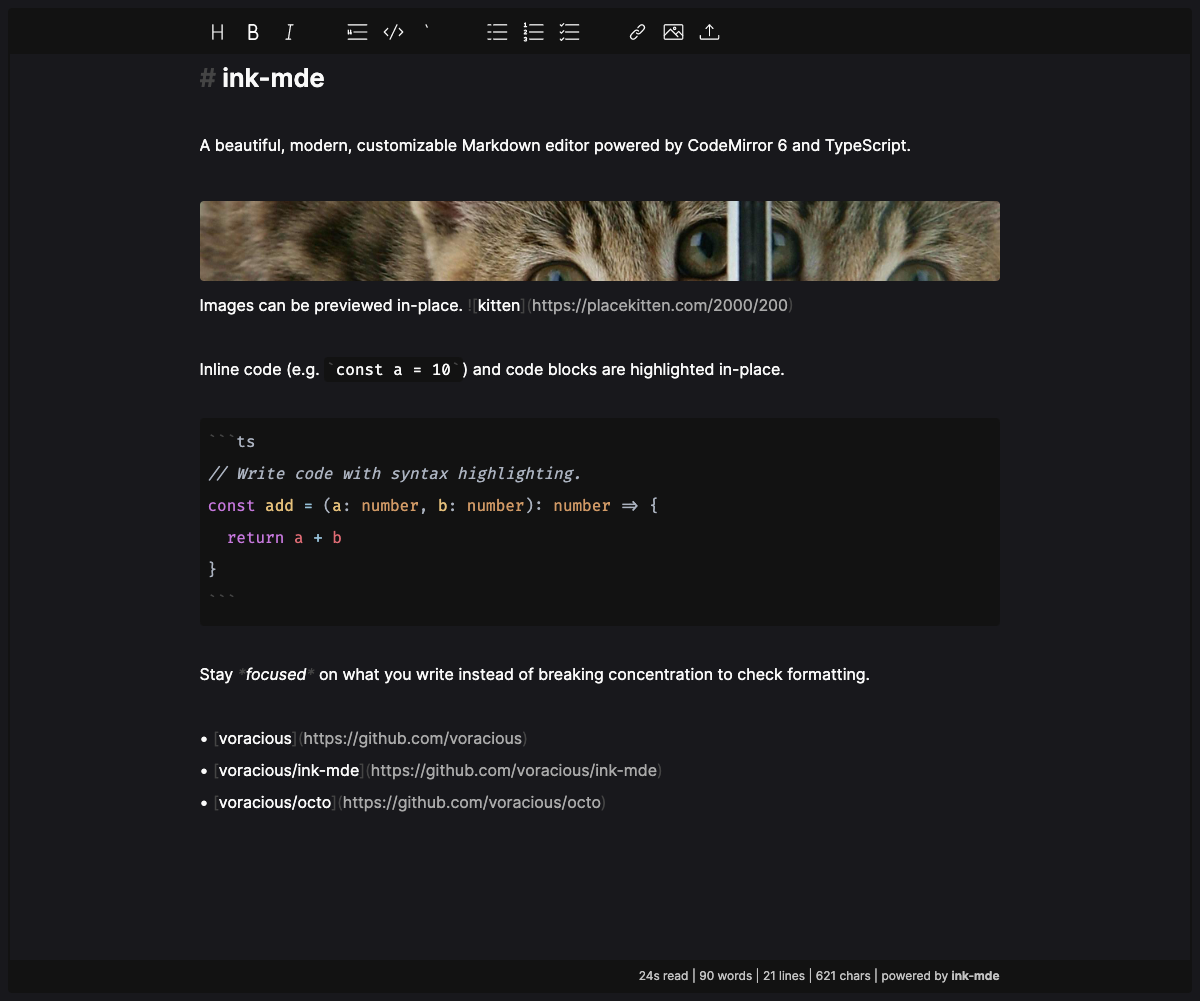
Task: Click the "kitten" image alt text
Action: coord(499,305)
